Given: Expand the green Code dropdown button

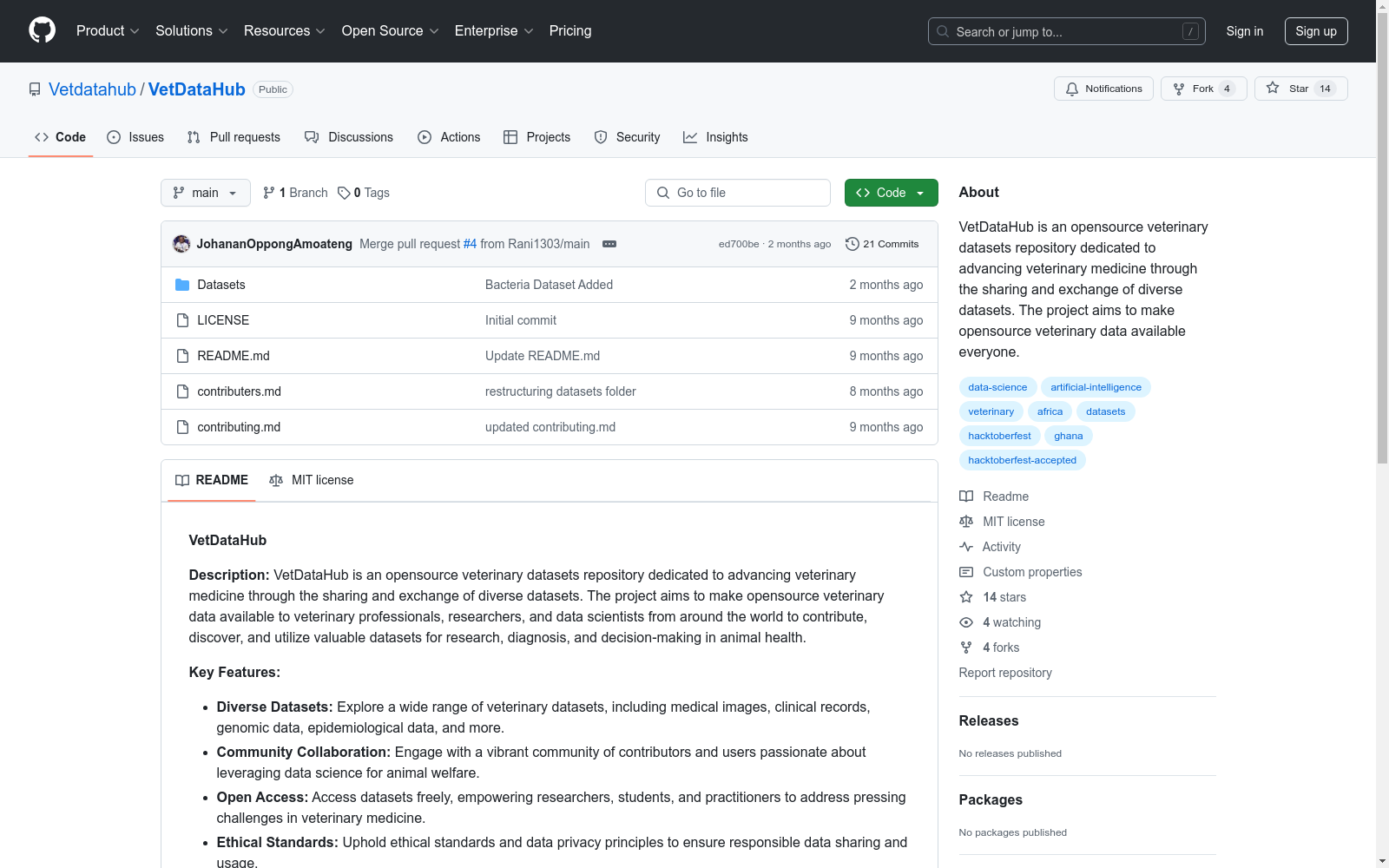Looking at the screenshot, I should [891, 193].
